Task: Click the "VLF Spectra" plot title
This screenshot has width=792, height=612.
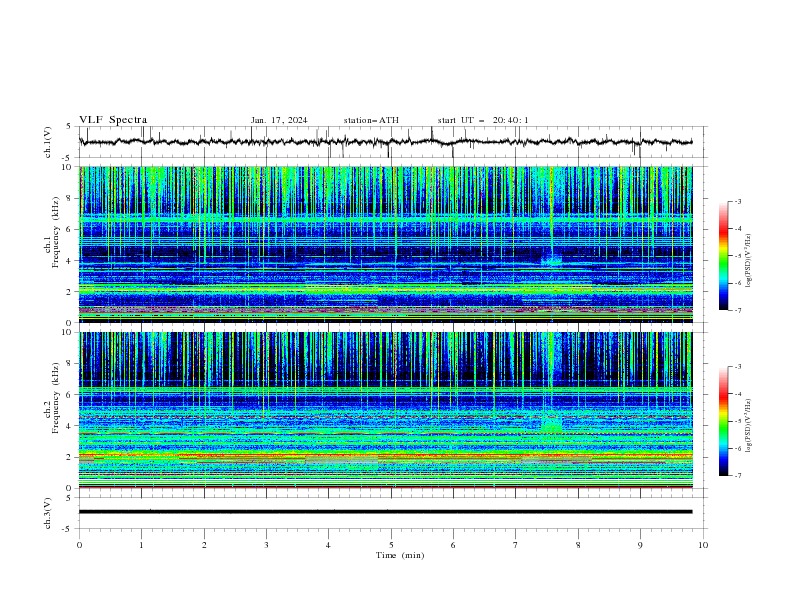Action: click(x=113, y=120)
